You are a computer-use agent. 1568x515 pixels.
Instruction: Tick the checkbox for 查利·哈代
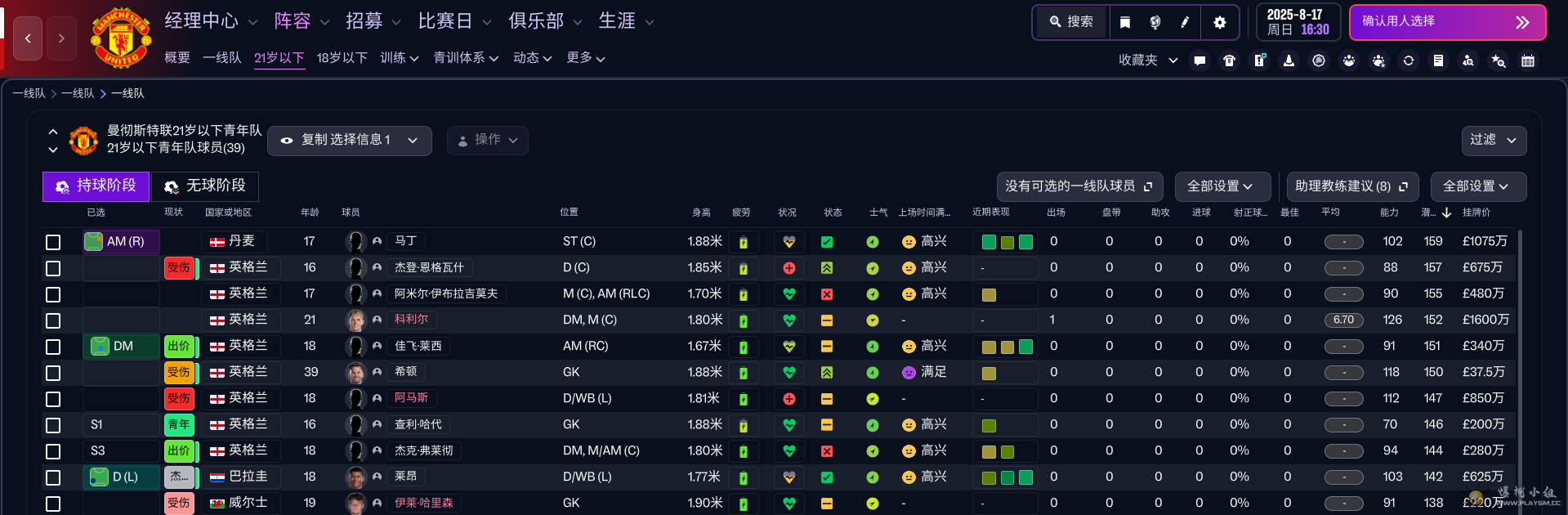point(53,425)
